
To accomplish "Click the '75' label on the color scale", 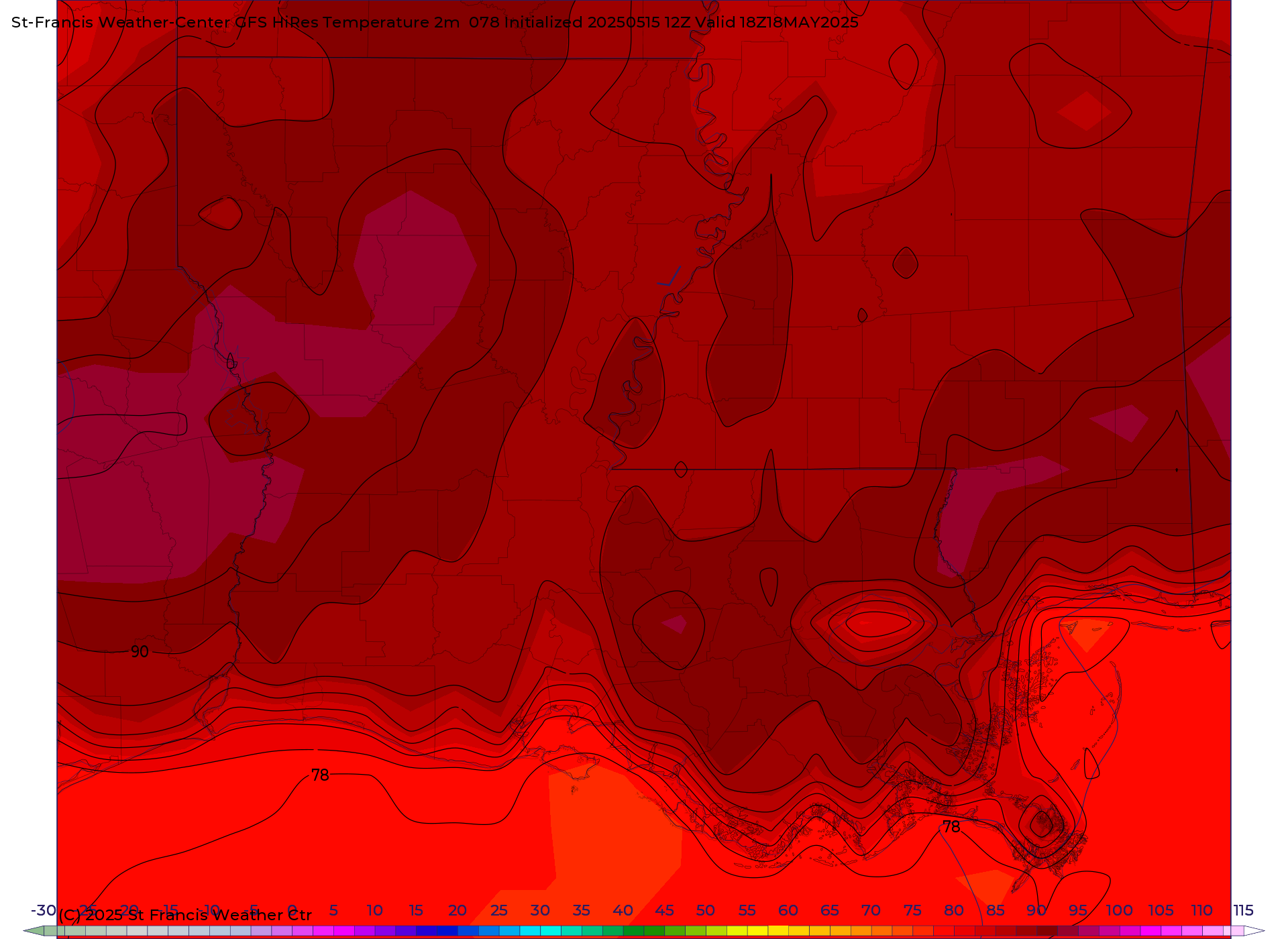I will pos(912,910).
